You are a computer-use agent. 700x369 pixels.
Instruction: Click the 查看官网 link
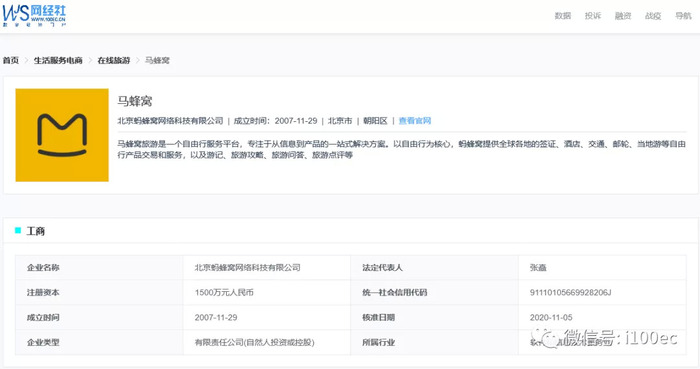[415, 120]
